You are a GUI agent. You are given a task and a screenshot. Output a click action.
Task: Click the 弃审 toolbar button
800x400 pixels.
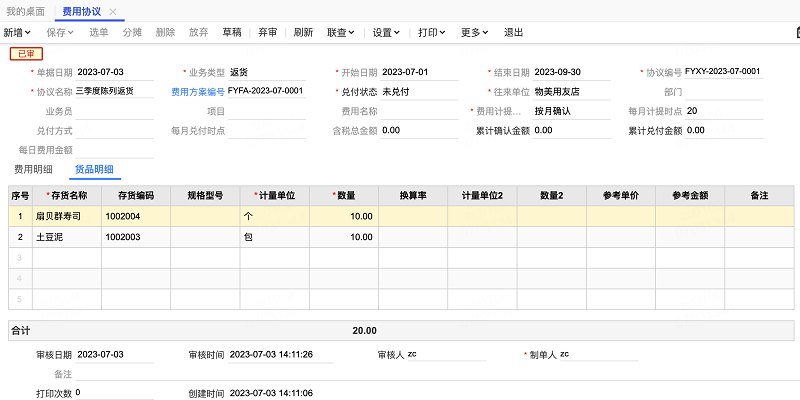coord(267,32)
